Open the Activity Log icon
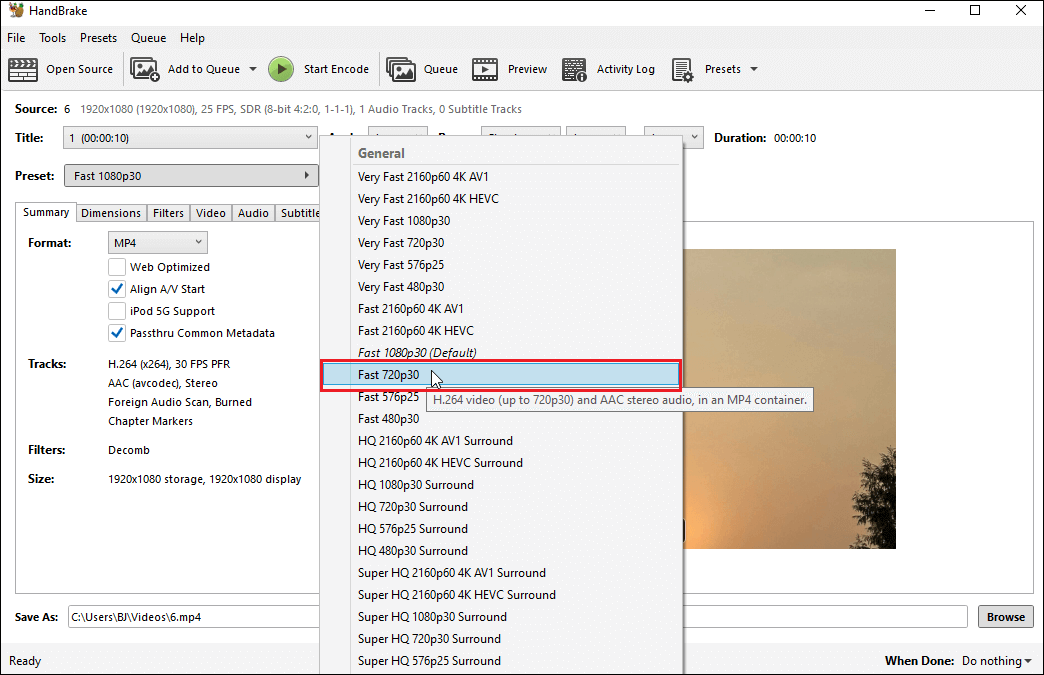The width and height of the screenshot is (1044, 675). coord(574,69)
